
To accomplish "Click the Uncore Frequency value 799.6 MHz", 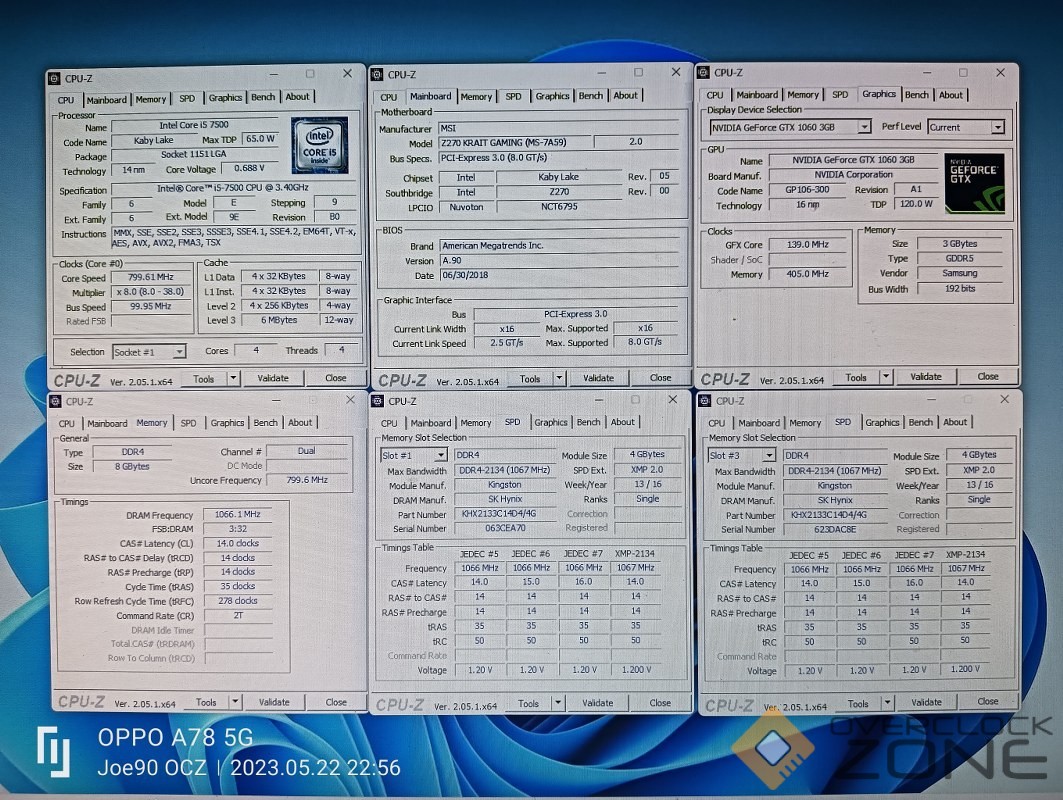I will point(307,480).
